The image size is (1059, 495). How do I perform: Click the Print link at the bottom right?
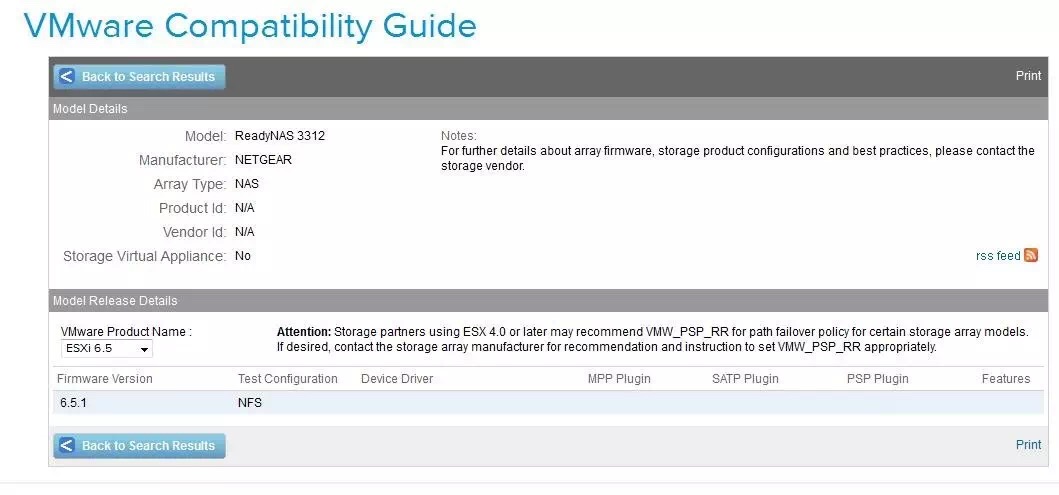(1028, 444)
